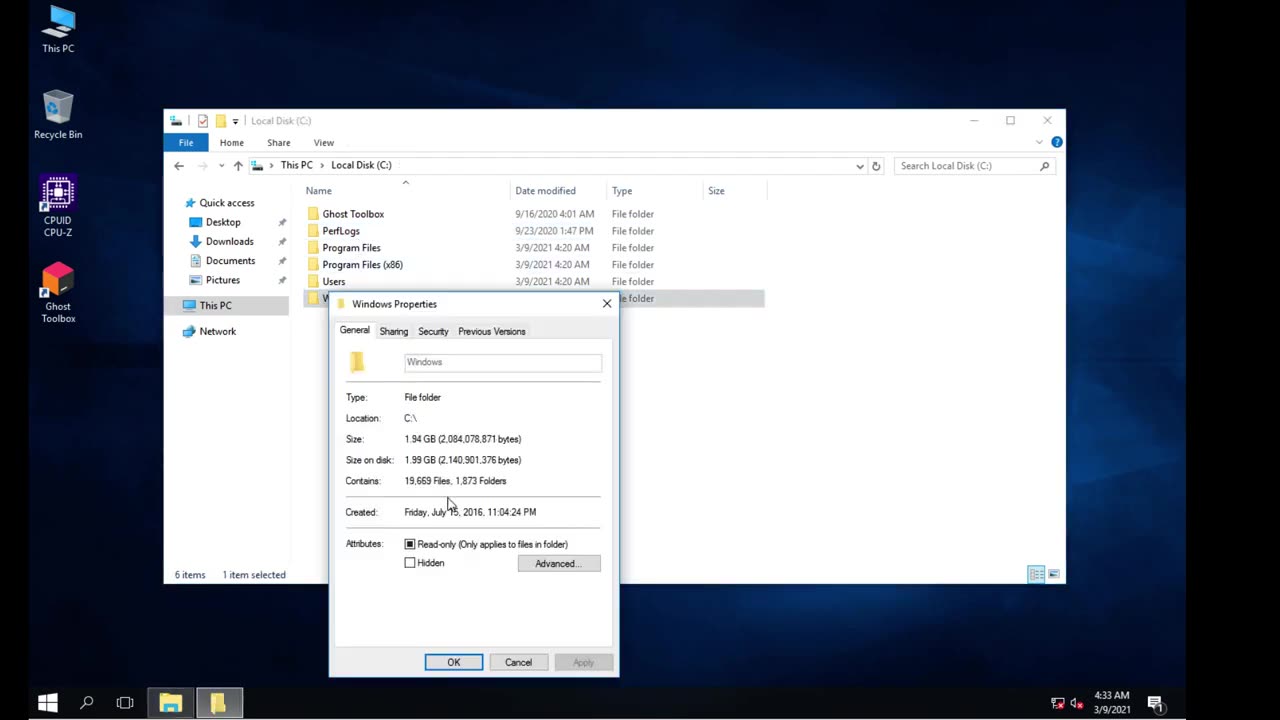Toggle the Read-only attribute checkbox
Screen dimensions: 1280x720
coord(410,544)
